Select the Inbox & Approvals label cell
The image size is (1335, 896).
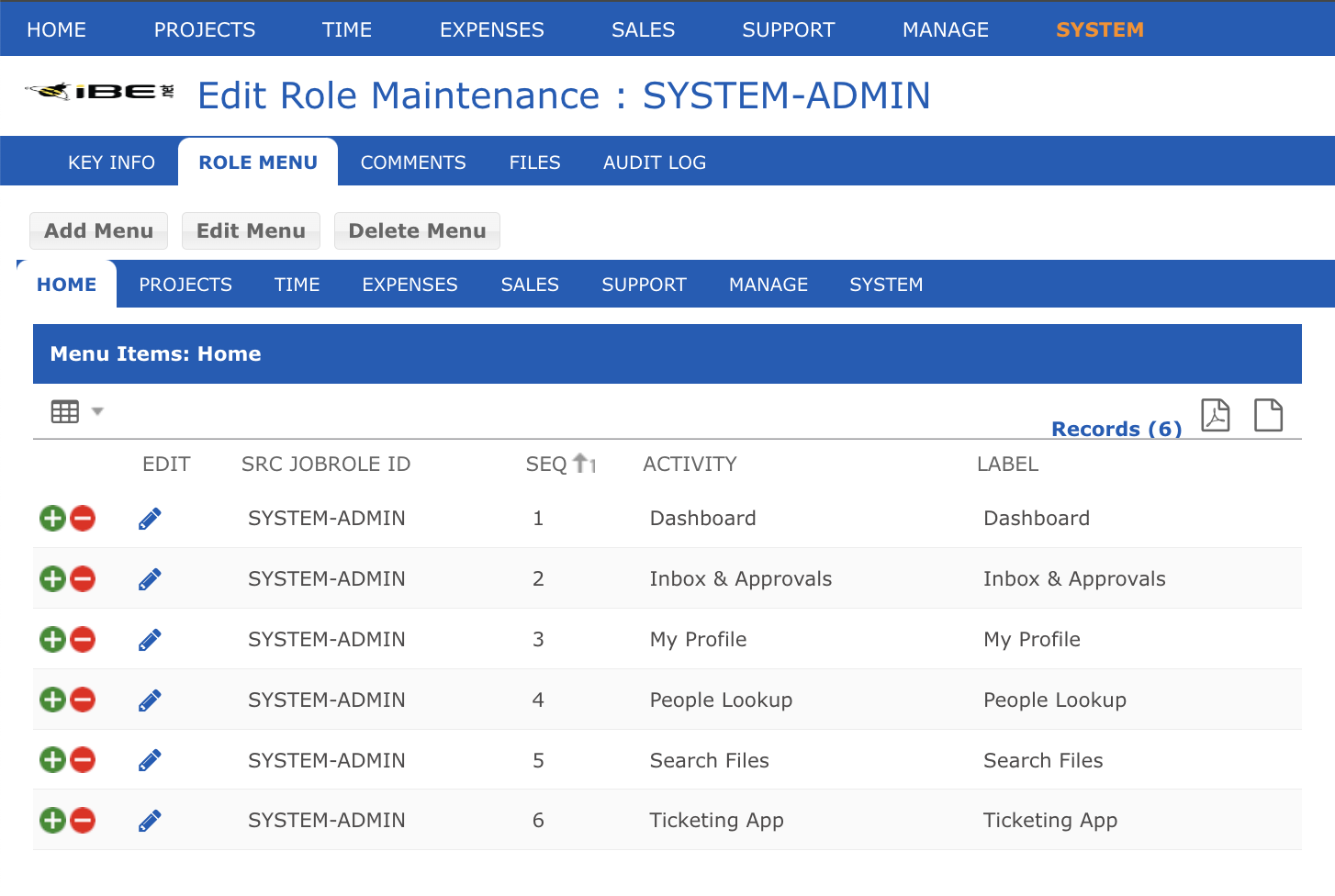(x=1074, y=579)
